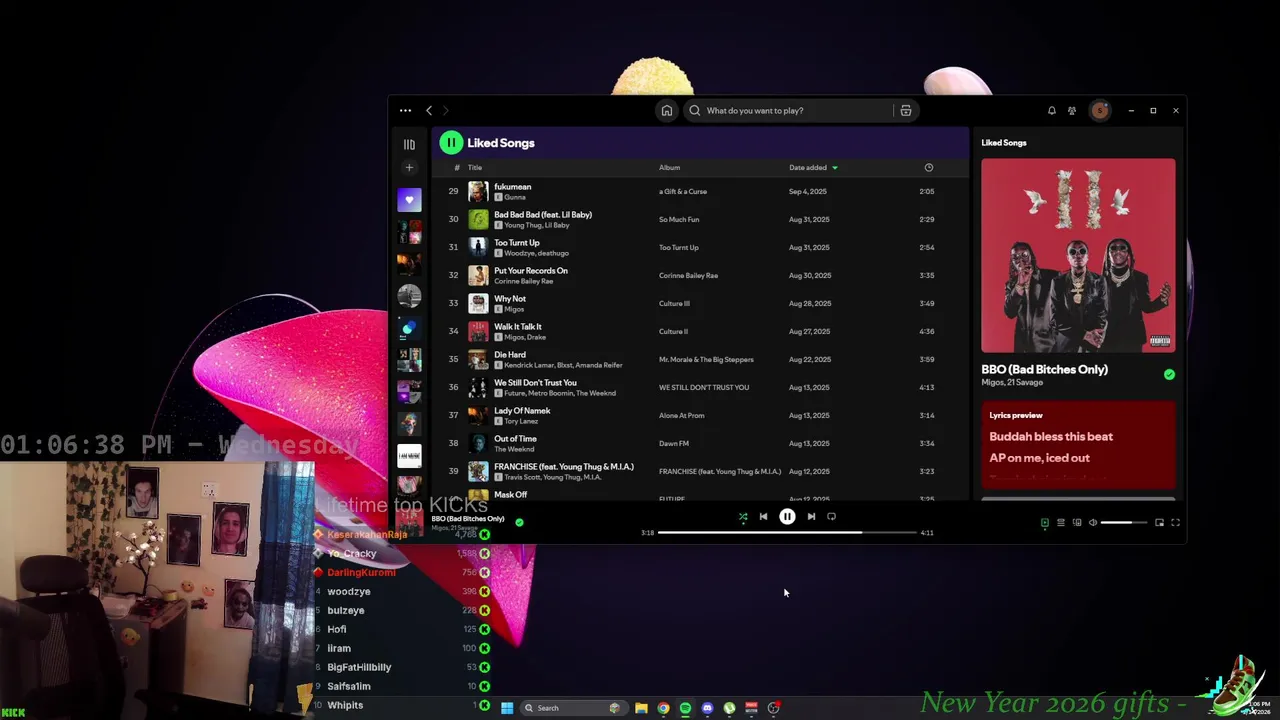Open Friend Activity icon
Image resolution: width=1280 pixels, height=720 pixels.
tap(1072, 111)
